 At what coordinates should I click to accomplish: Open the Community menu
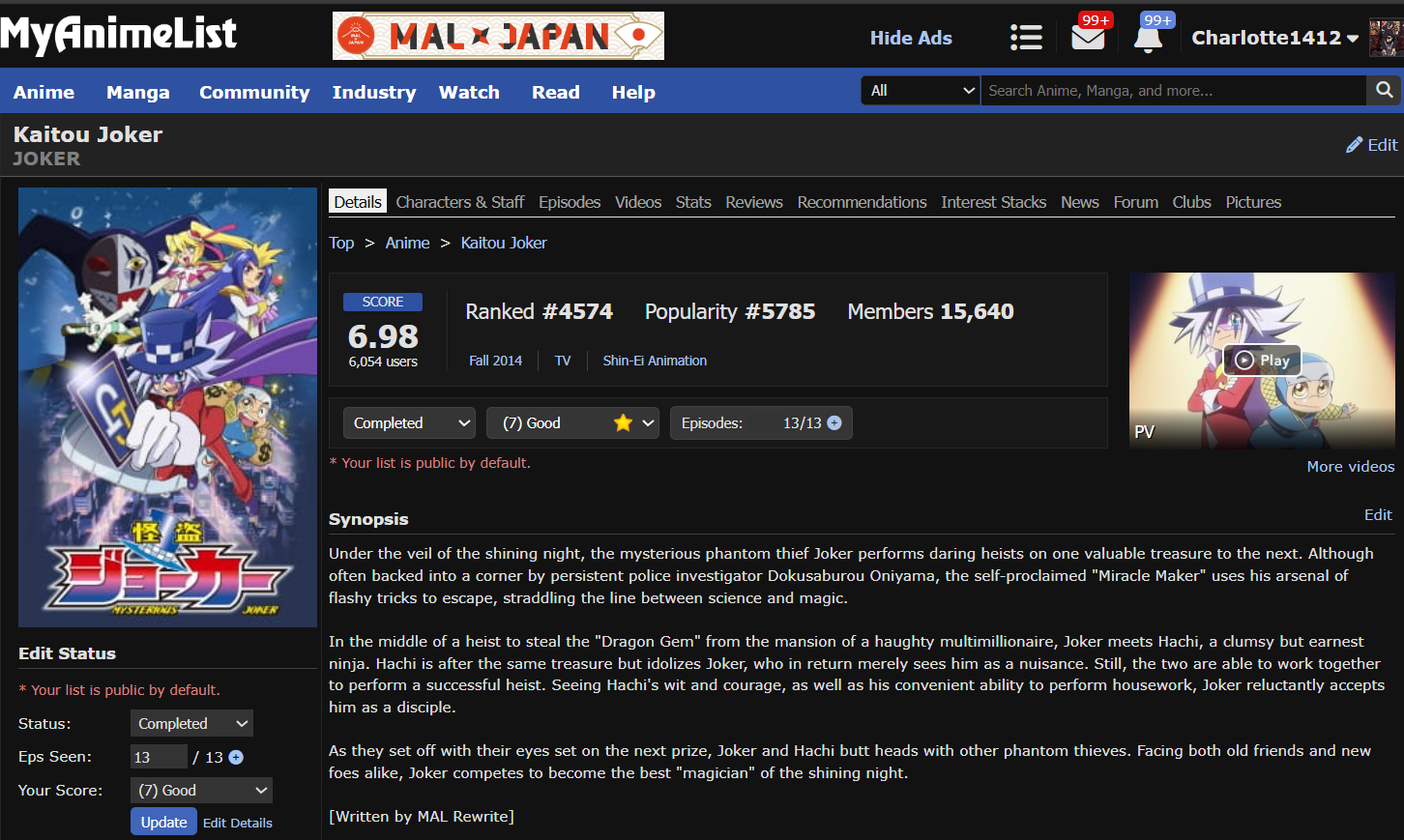coord(254,92)
